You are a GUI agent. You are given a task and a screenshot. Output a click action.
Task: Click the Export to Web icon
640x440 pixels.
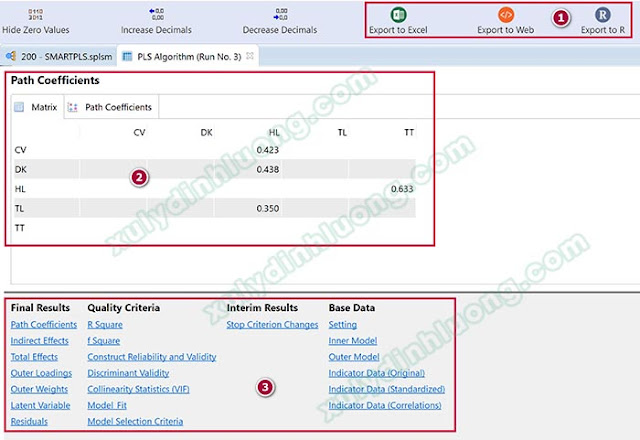click(506, 15)
